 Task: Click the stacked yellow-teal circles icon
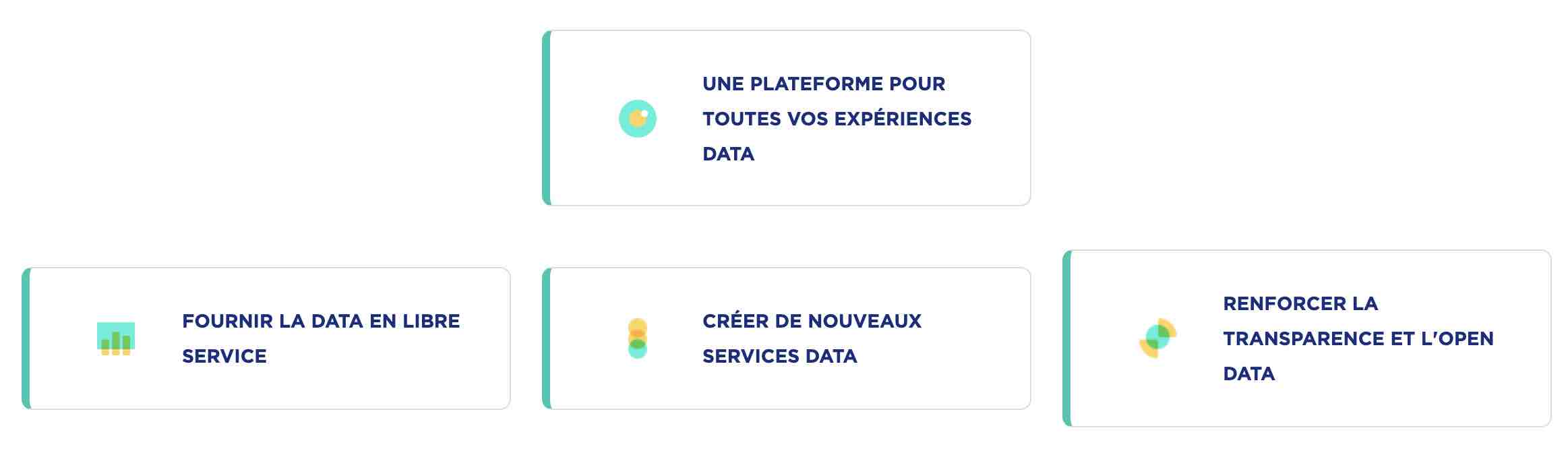point(637,338)
